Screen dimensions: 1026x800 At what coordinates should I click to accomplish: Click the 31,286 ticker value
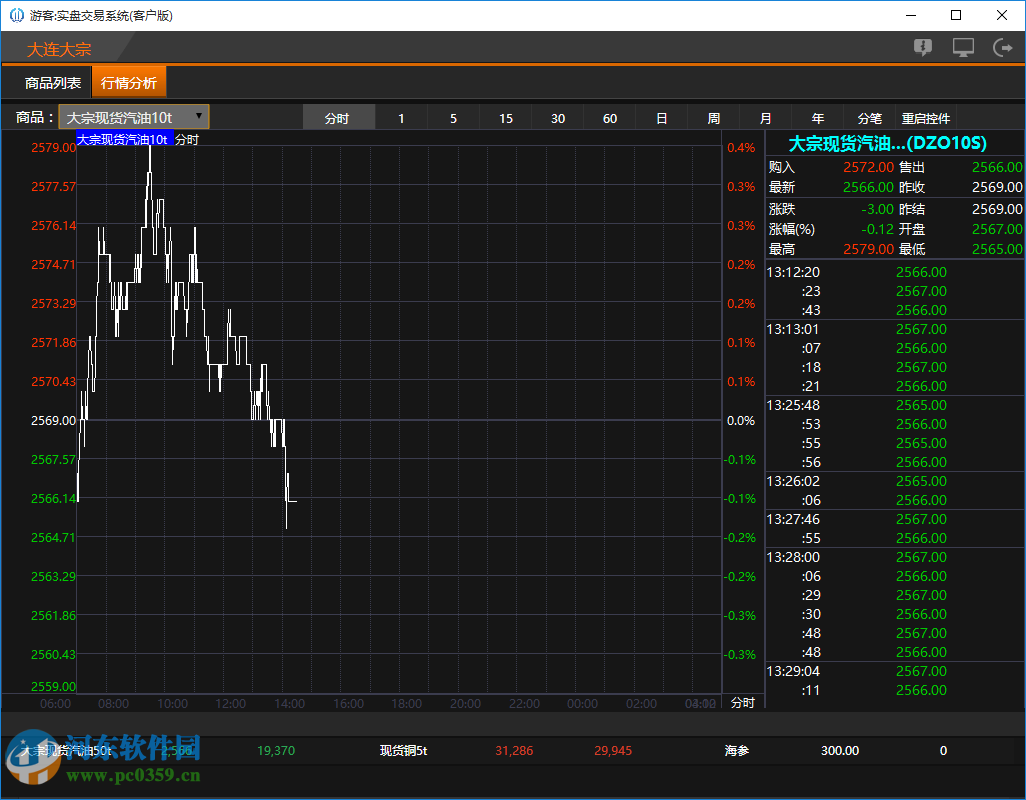click(x=514, y=751)
